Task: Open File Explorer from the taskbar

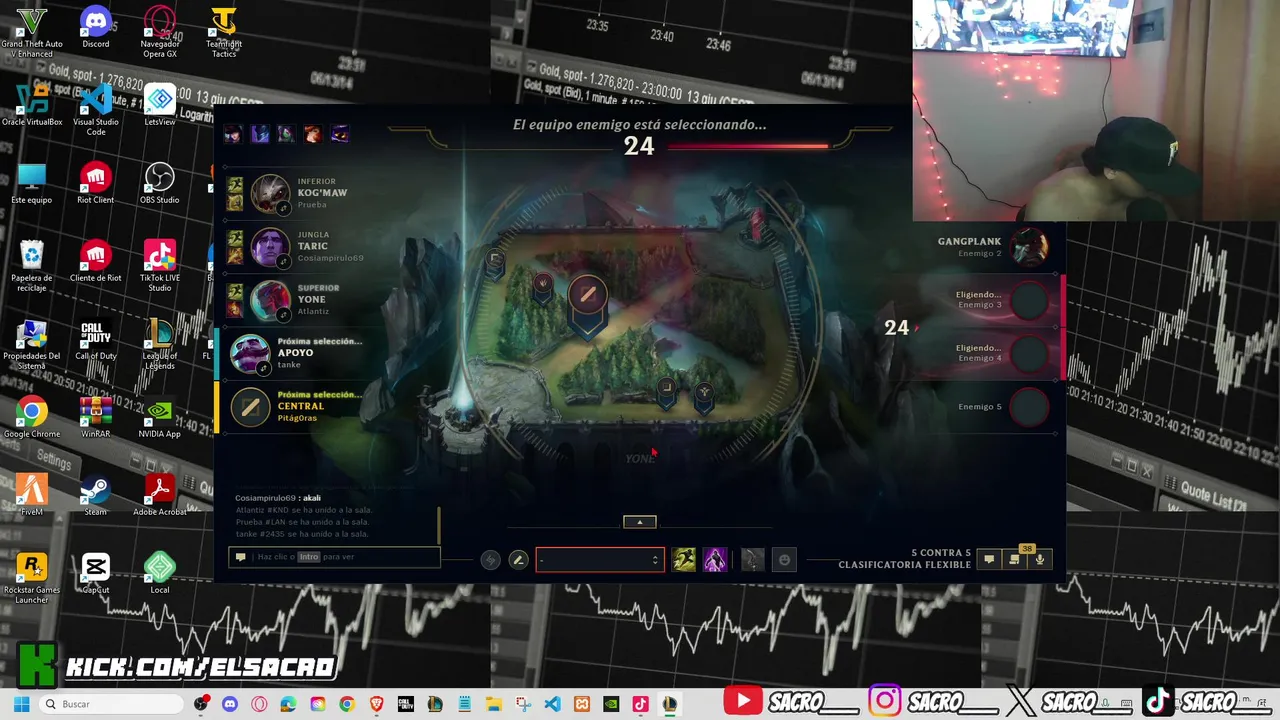Action: coord(493,704)
